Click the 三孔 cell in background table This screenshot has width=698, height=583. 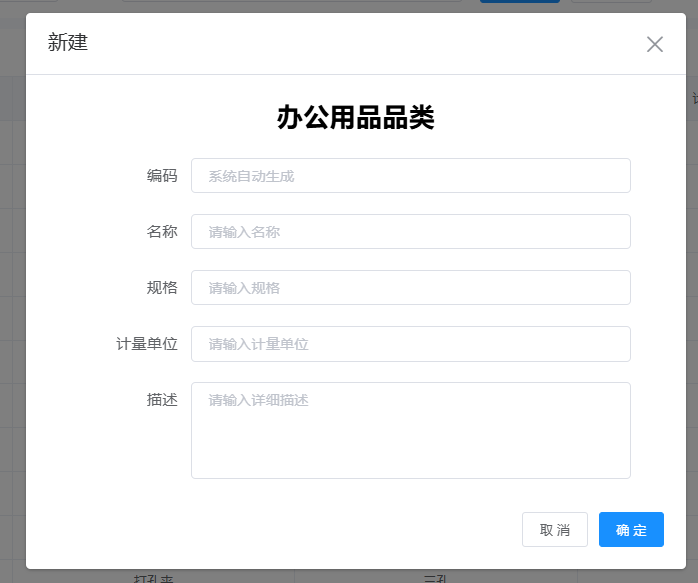coord(435,578)
